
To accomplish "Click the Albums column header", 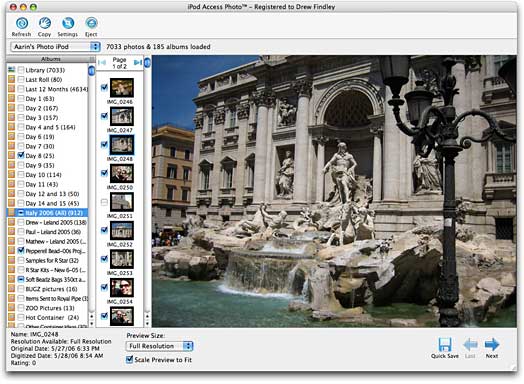I will point(50,59).
